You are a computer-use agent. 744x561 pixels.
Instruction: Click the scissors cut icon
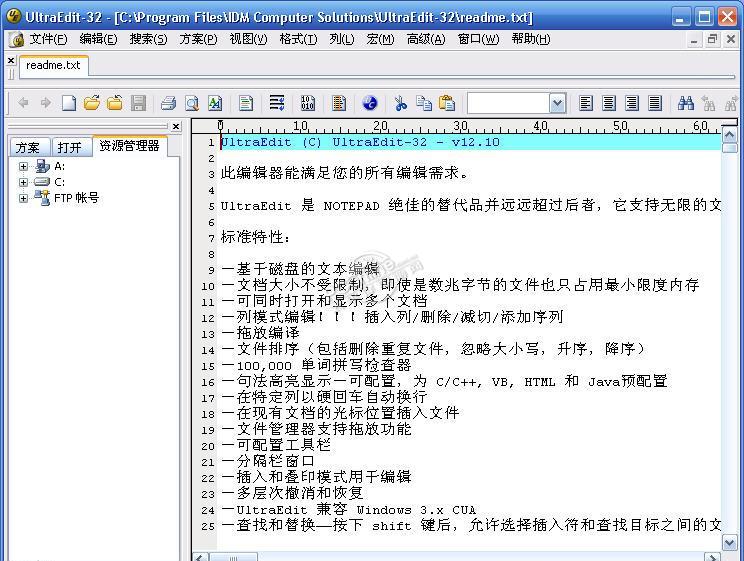(400, 103)
